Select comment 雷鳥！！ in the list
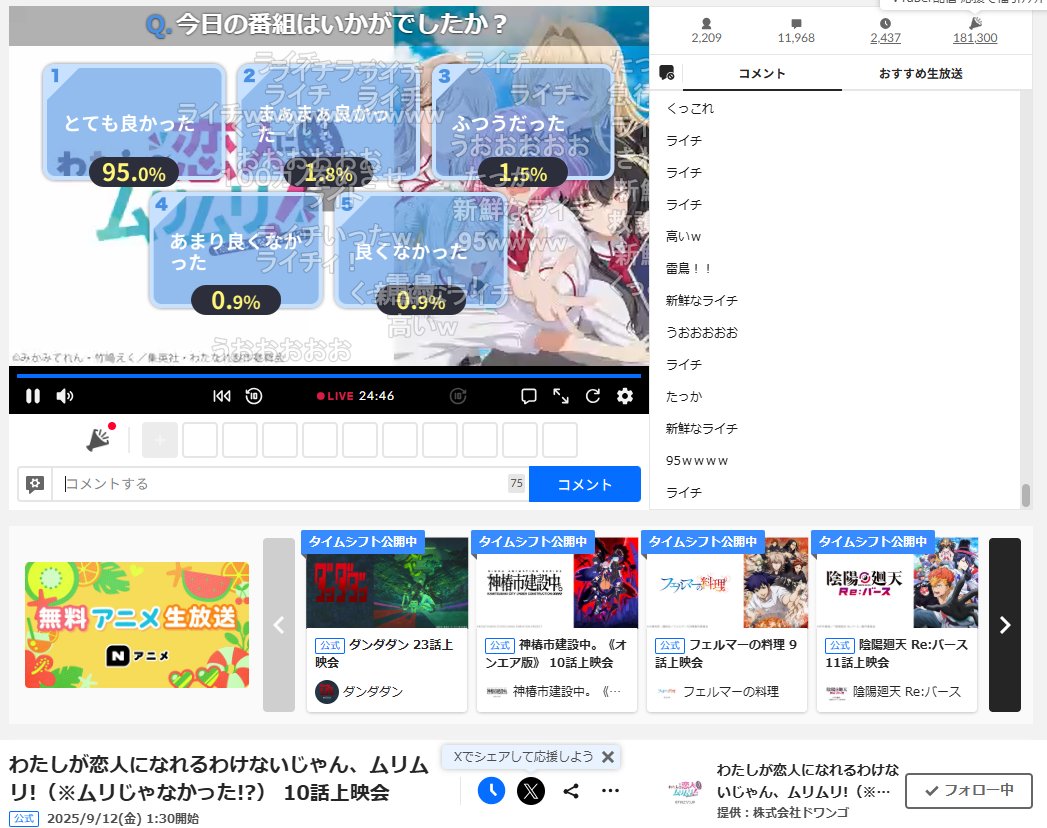Viewport: 1047px width, 828px height. pyautogui.click(x=688, y=268)
